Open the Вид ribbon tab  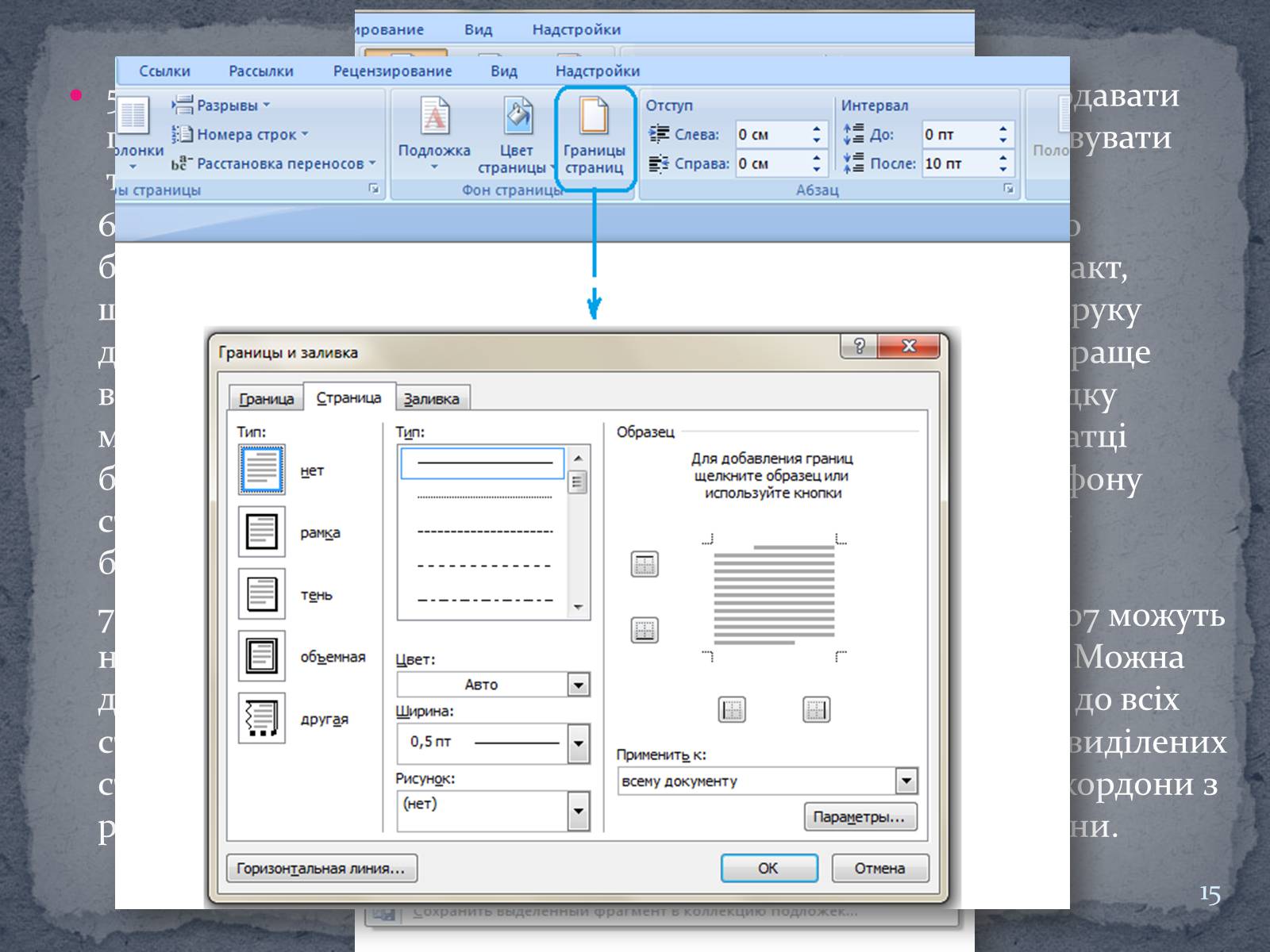(x=504, y=71)
